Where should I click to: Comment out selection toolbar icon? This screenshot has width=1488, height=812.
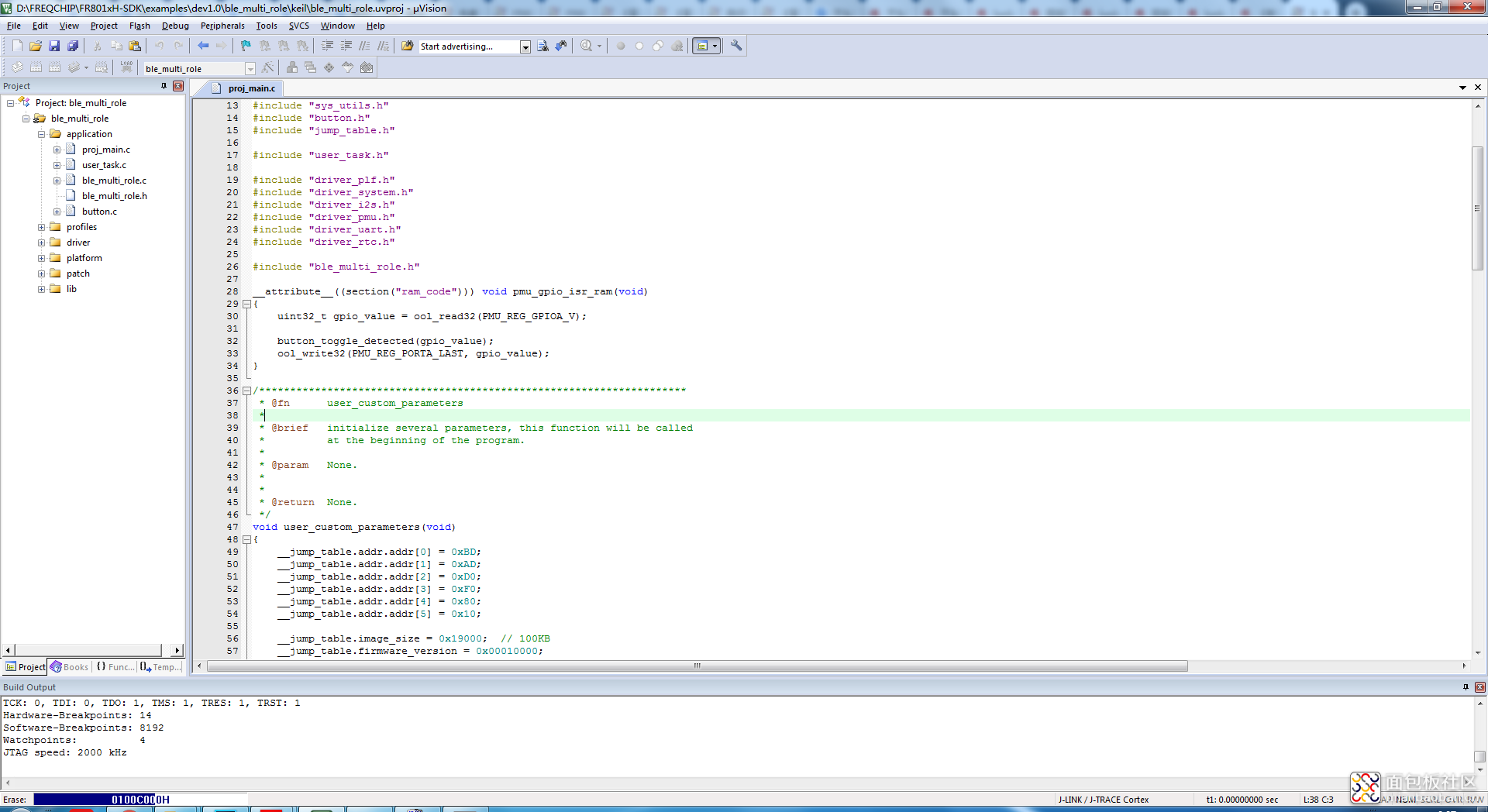click(x=364, y=46)
